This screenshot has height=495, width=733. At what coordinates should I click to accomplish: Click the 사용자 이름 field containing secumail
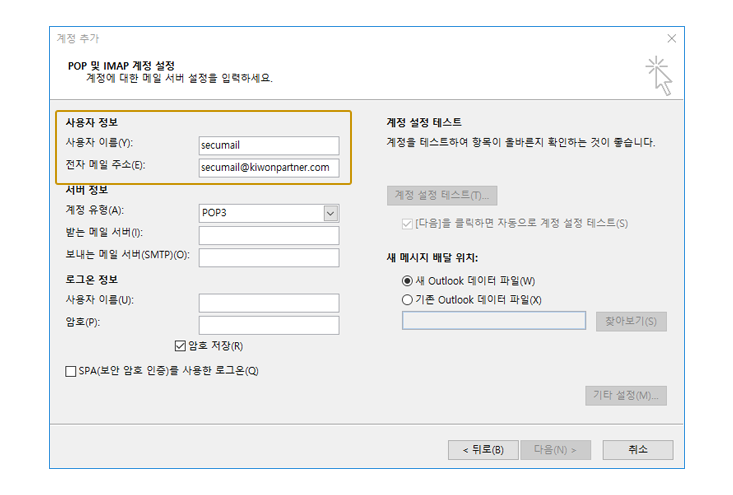pyautogui.click(x=268, y=145)
